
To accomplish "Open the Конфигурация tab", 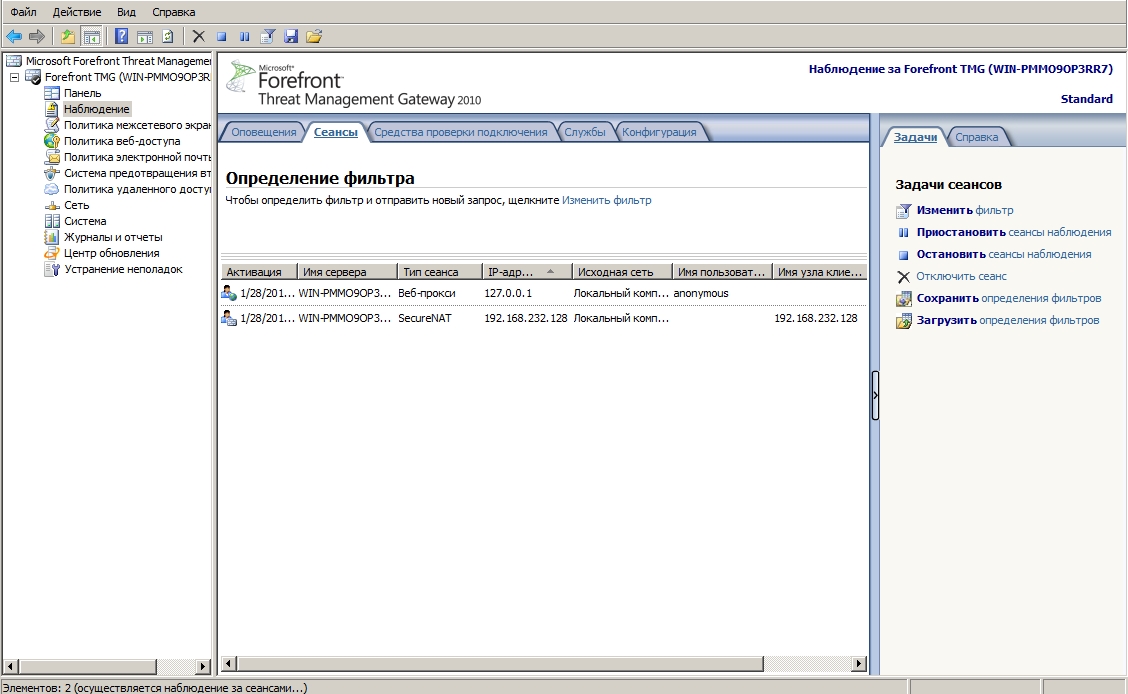I will [x=659, y=132].
